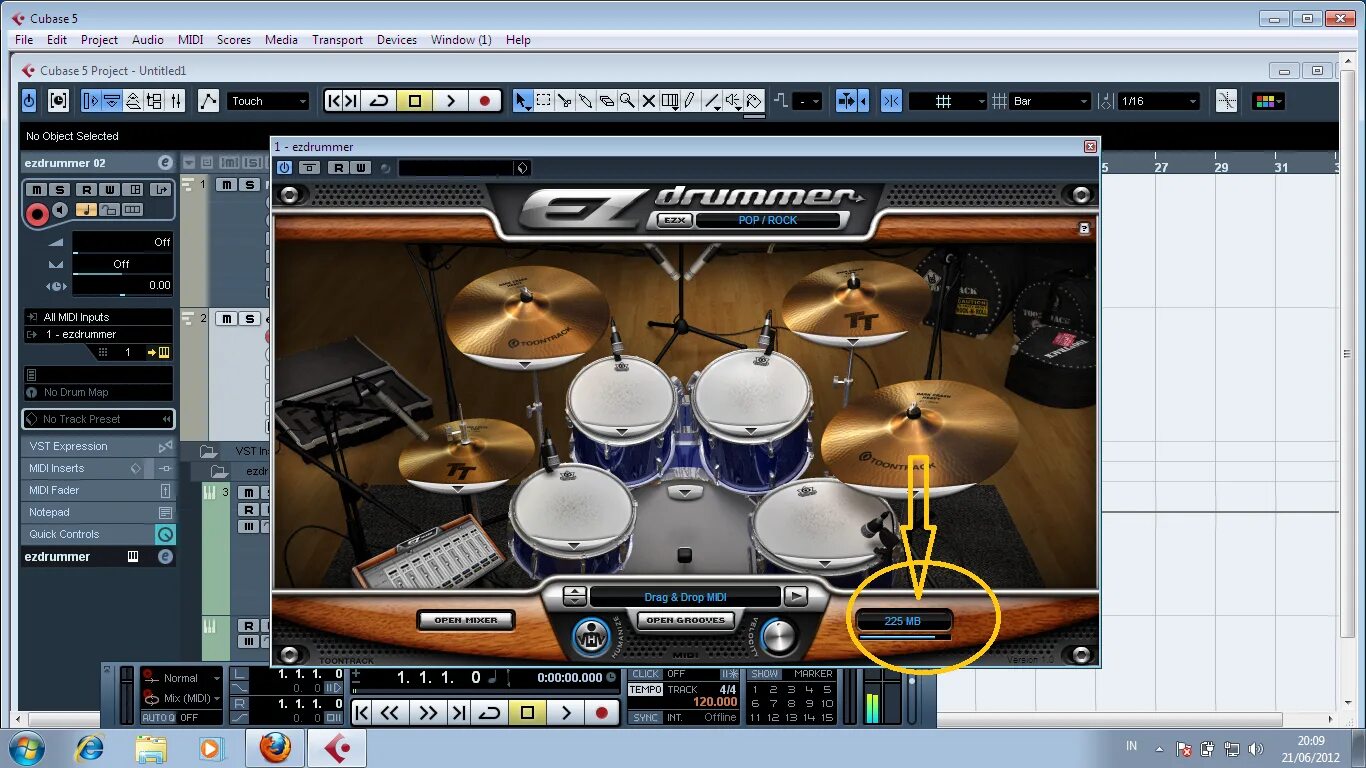Click the Velocity knob in EZdrummer
1366x768 pixels.
click(x=779, y=636)
